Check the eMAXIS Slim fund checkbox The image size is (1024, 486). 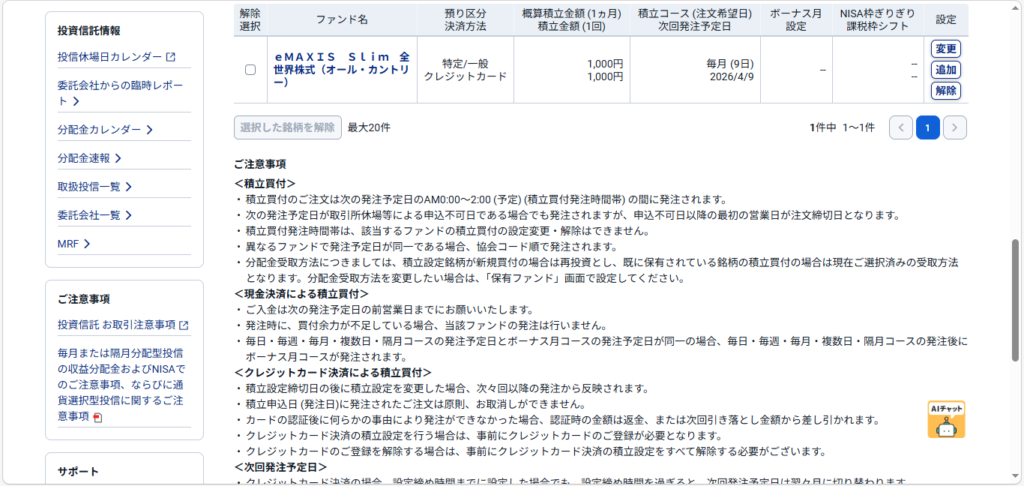coord(250,69)
